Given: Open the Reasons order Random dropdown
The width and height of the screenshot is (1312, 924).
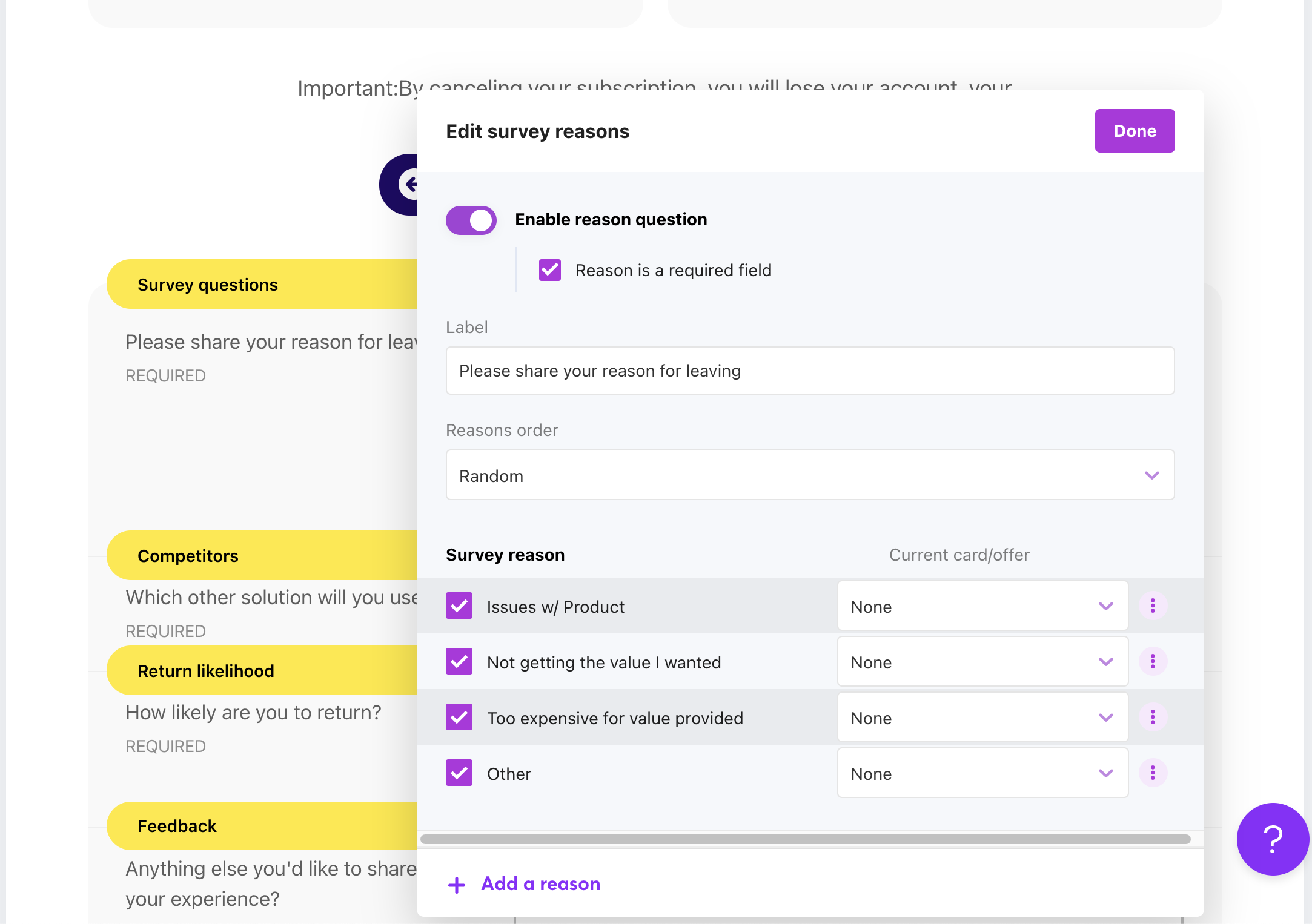Looking at the screenshot, I should [x=810, y=475].
